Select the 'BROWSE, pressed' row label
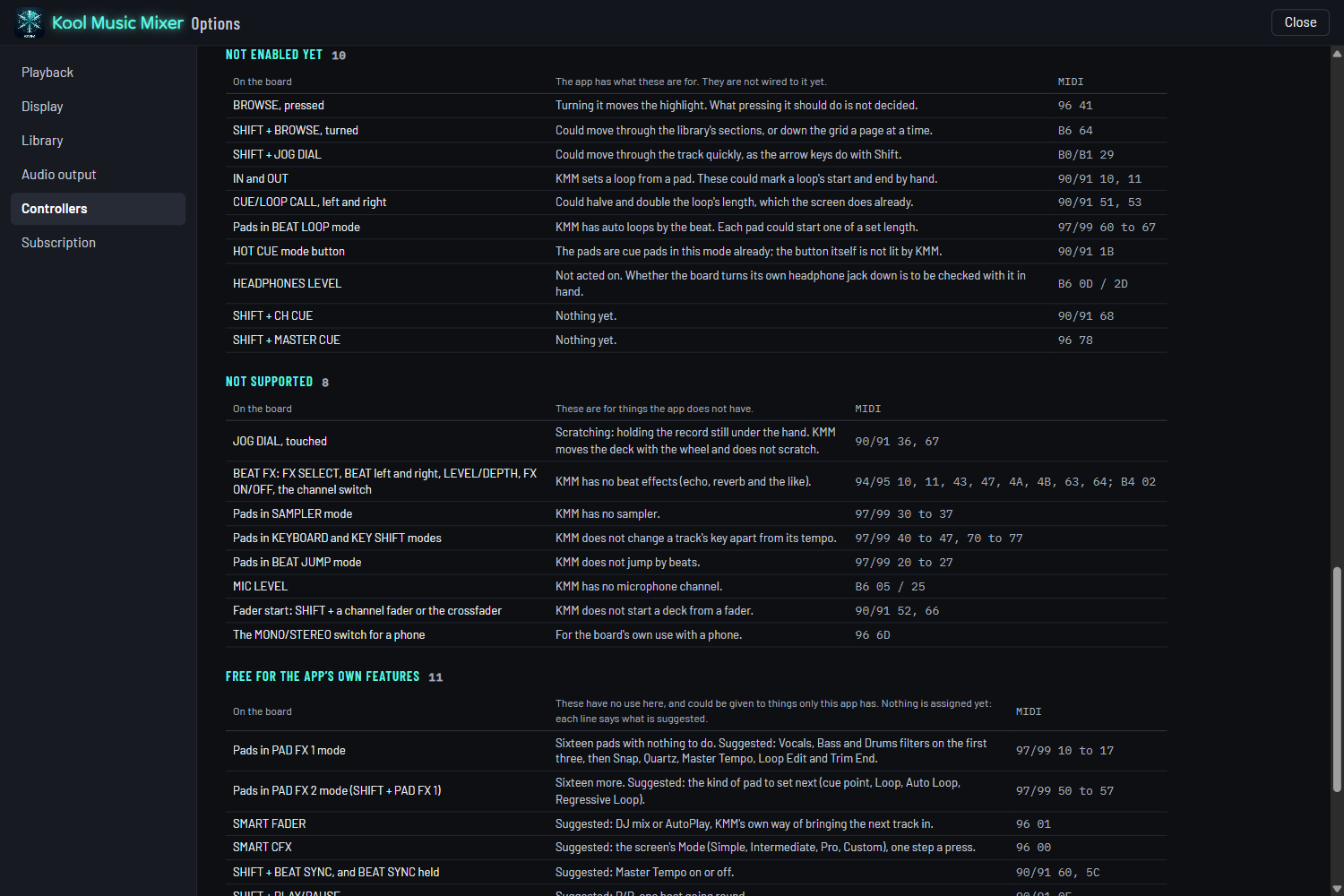The image size is (1344, 896). click(x=279, y=106)
